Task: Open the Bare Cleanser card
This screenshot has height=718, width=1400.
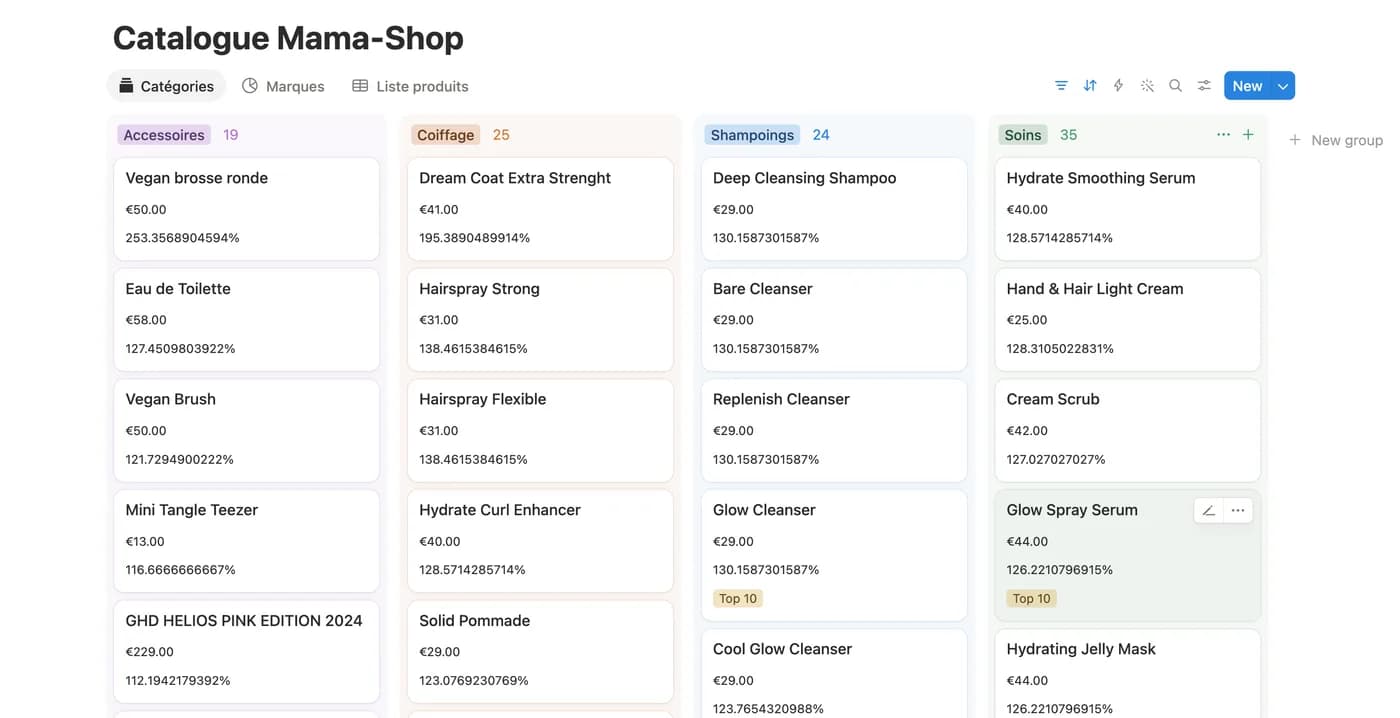Action: click(834, 320)
